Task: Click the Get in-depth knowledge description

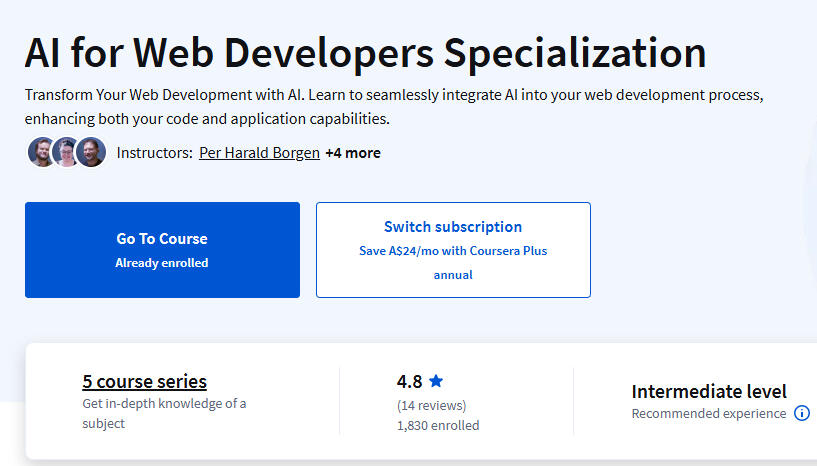Action: (x=164, y=413)
